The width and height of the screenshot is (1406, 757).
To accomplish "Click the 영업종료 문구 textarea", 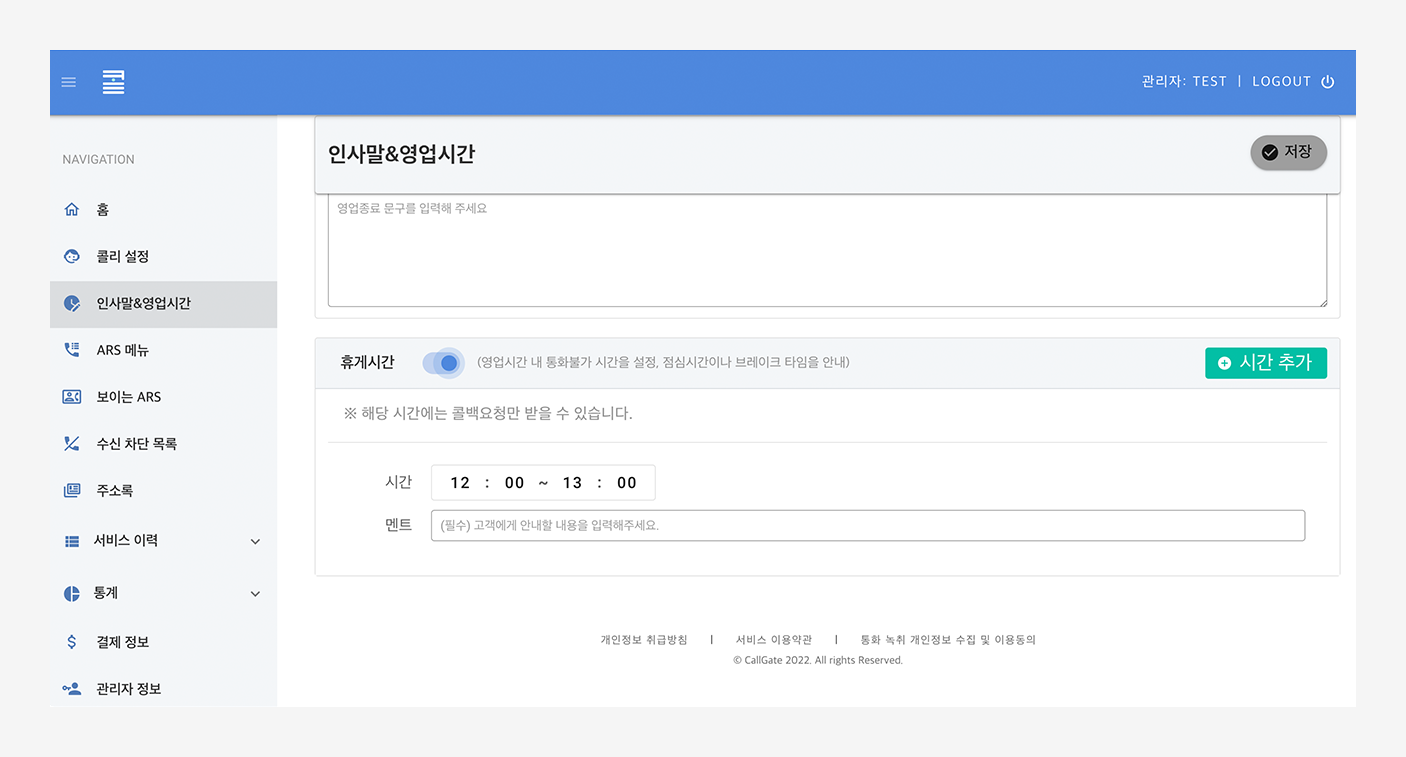I will tap(827, 251).
